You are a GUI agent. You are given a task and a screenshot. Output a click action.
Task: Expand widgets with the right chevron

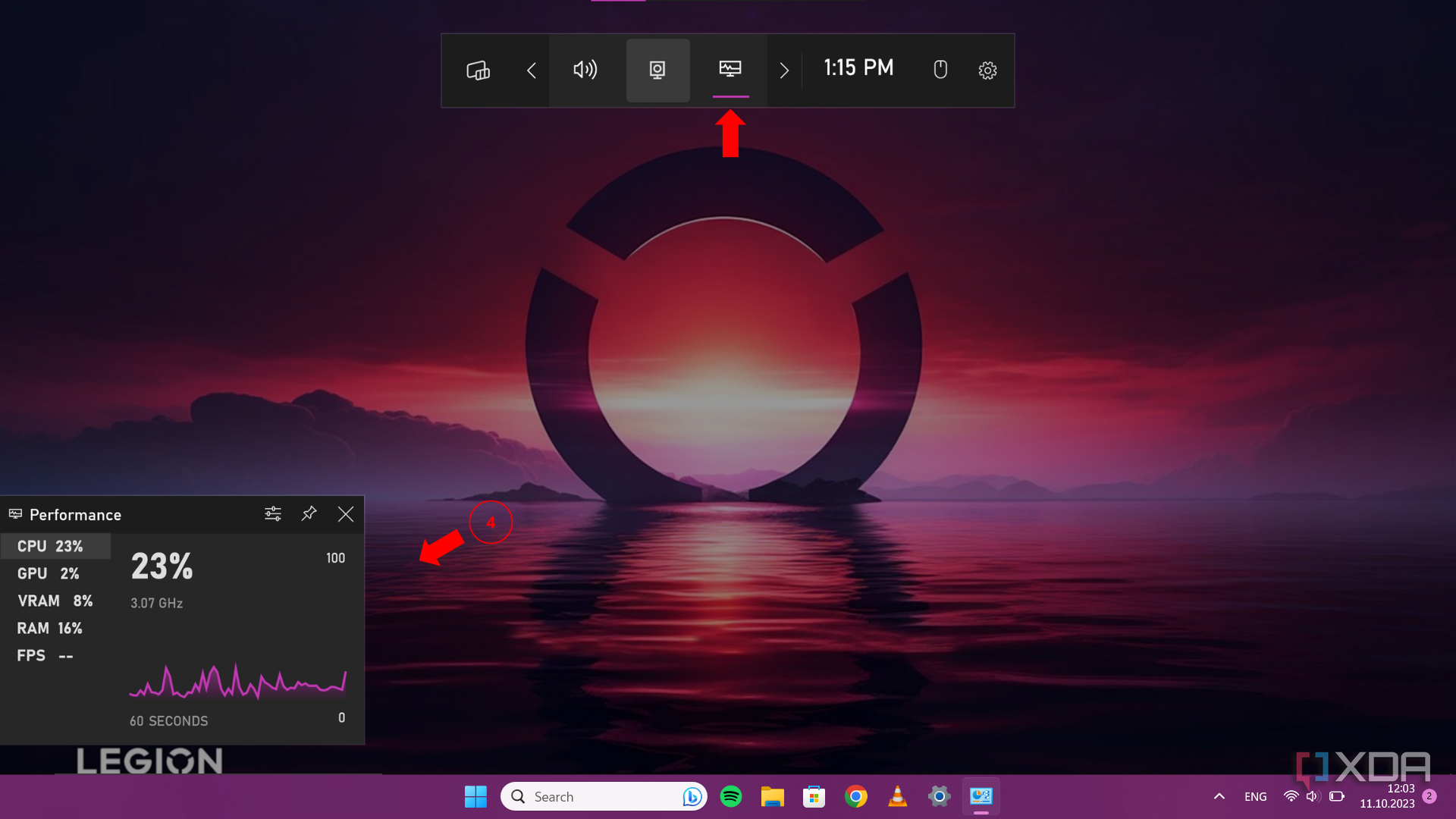pyautogui.click(x=784, y=70)
